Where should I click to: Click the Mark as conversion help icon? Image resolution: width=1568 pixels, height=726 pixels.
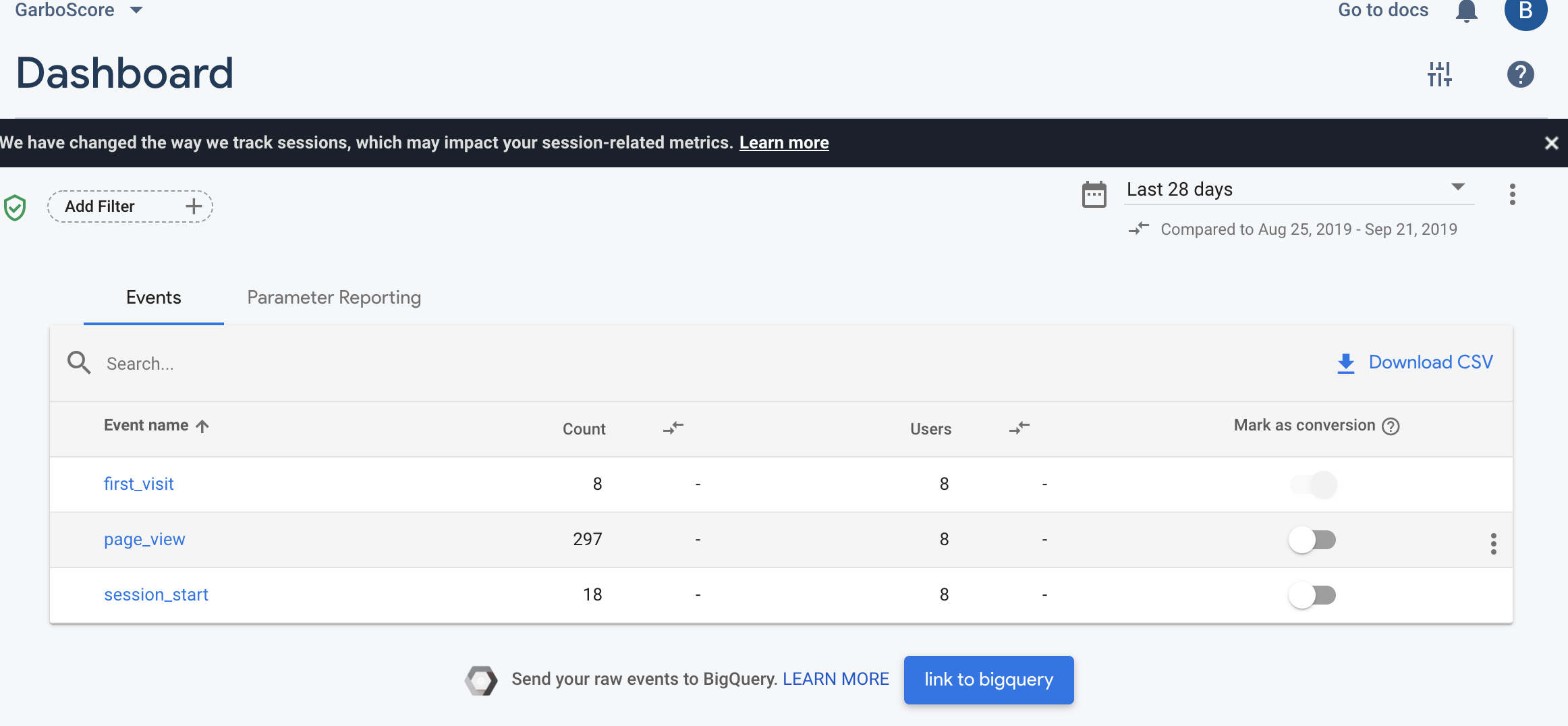(x=1391, y=426)
